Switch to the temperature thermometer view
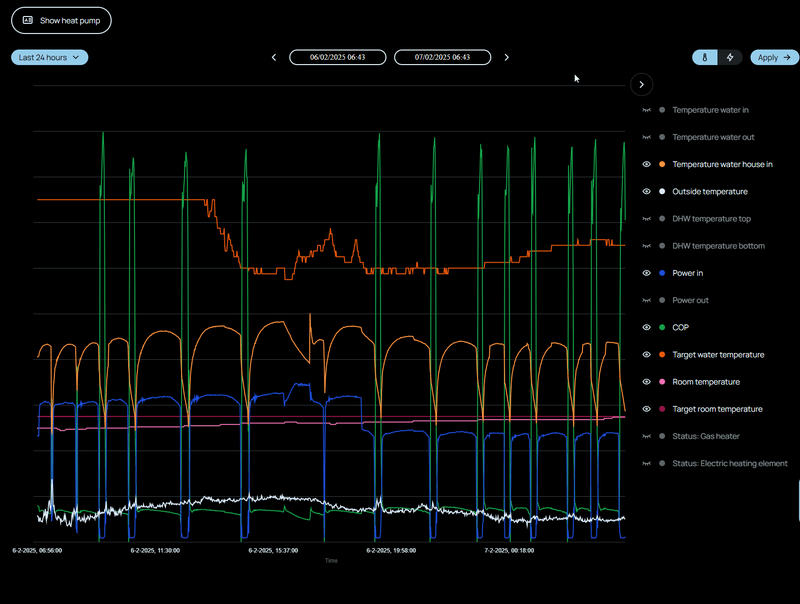The width and height of the screenshot is (800, 604). point(705,57)
